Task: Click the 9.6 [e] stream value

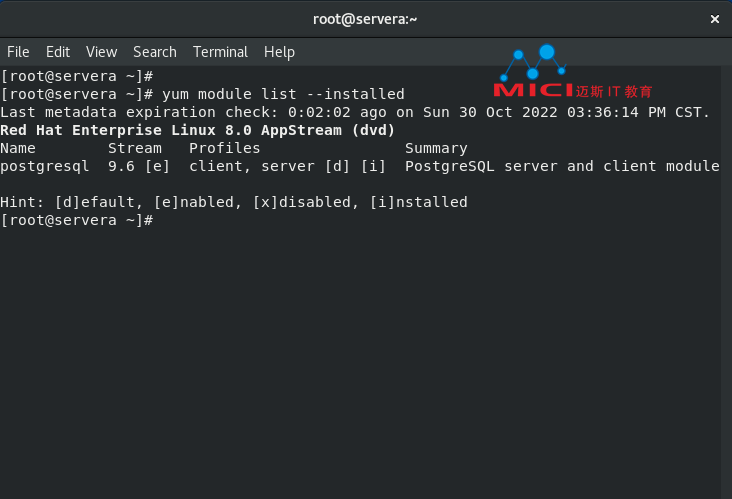Action: tap(139, 166)
